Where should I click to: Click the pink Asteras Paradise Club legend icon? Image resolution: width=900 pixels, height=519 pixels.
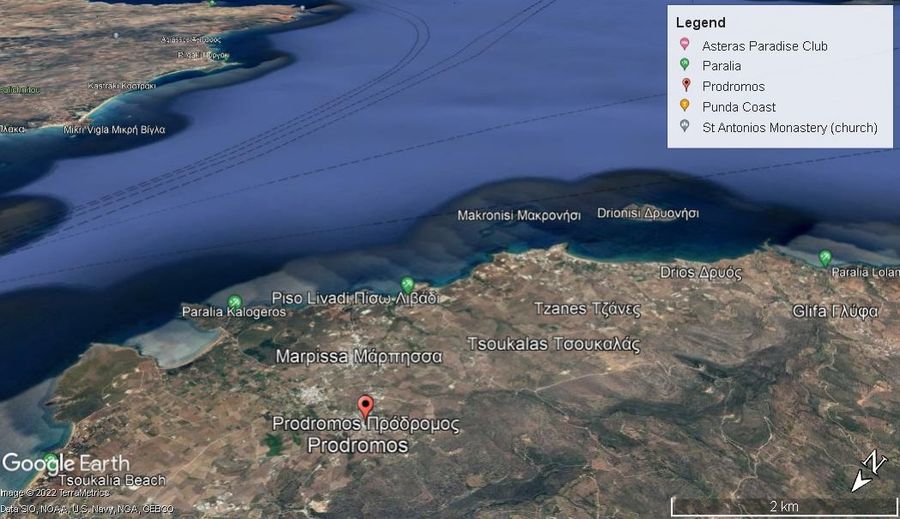(x=684, y=45)
